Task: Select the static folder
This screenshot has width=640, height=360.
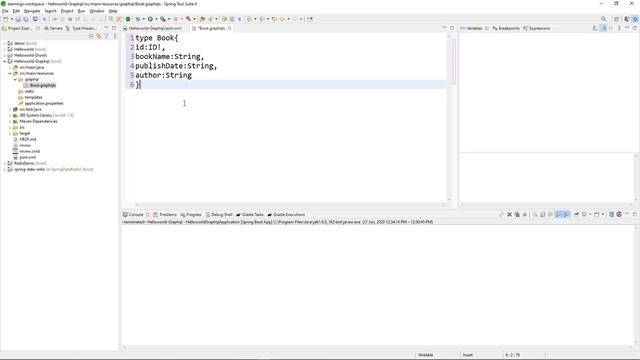Action: pos(29,91)
